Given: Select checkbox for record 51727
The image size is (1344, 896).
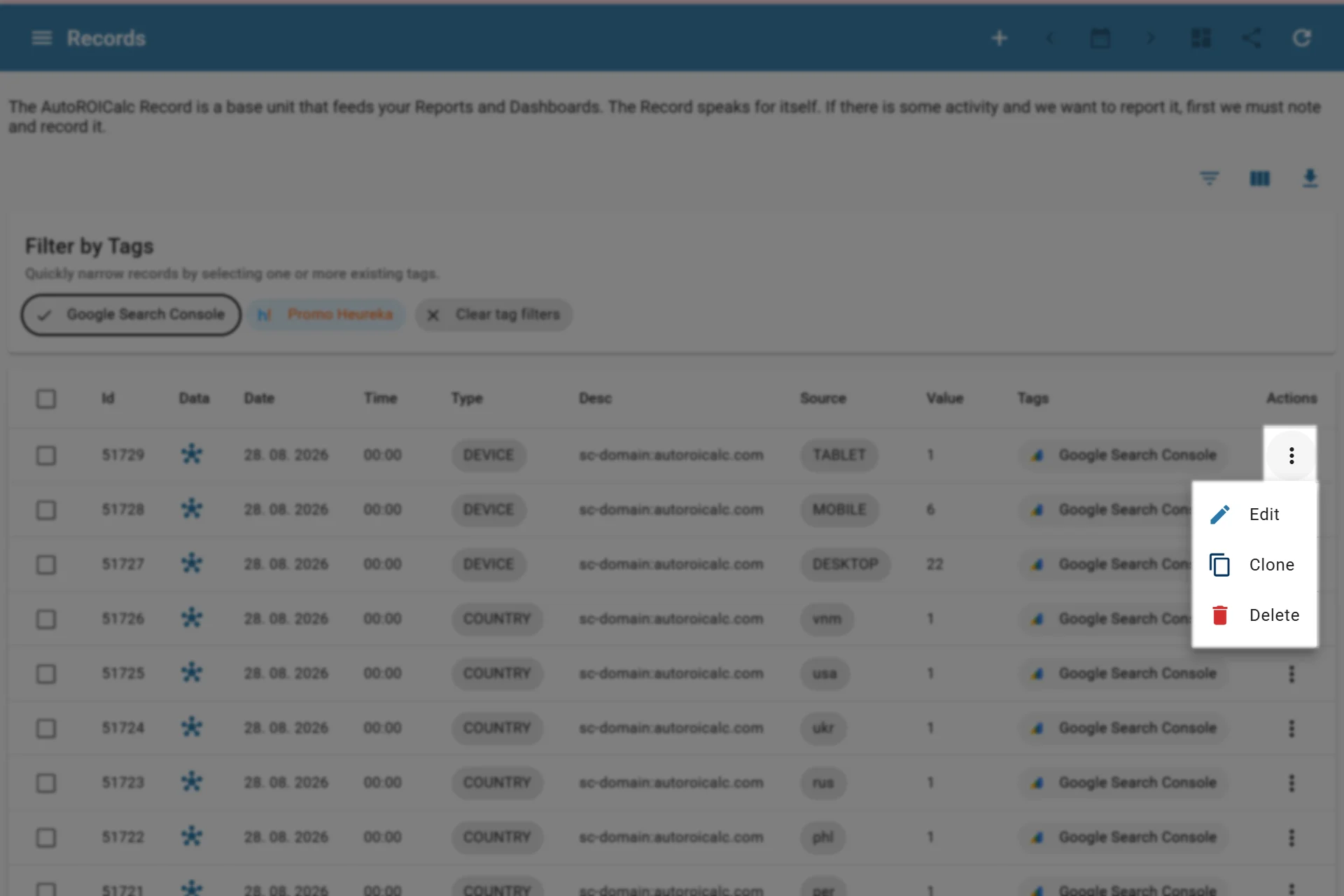Looking at the screenshot, I should pos(46,565).
